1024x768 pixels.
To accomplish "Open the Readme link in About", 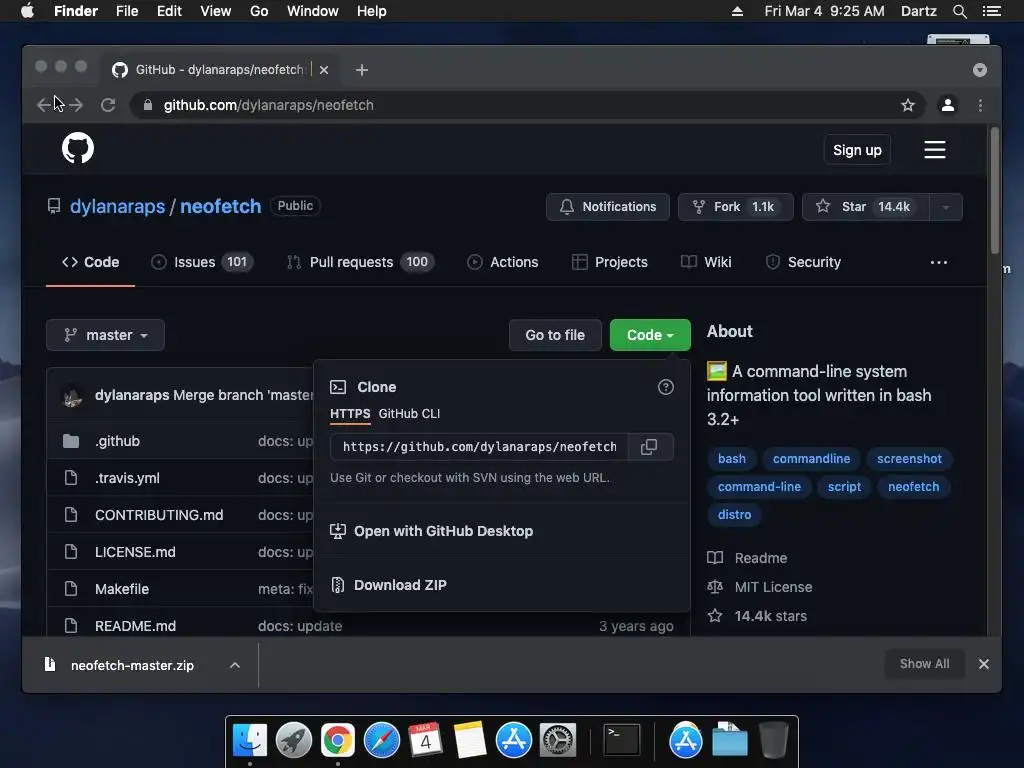I will coord(760,558).
